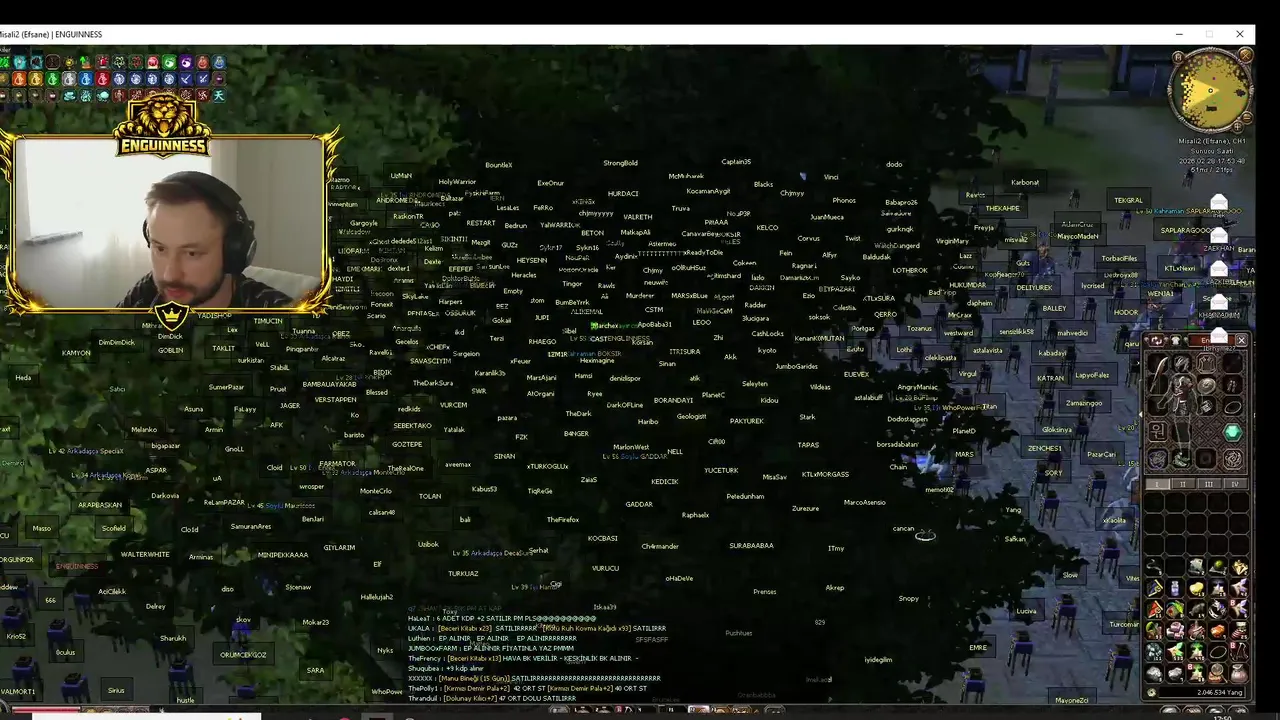Click the green potion buff icon

click(x=52, y=78)
